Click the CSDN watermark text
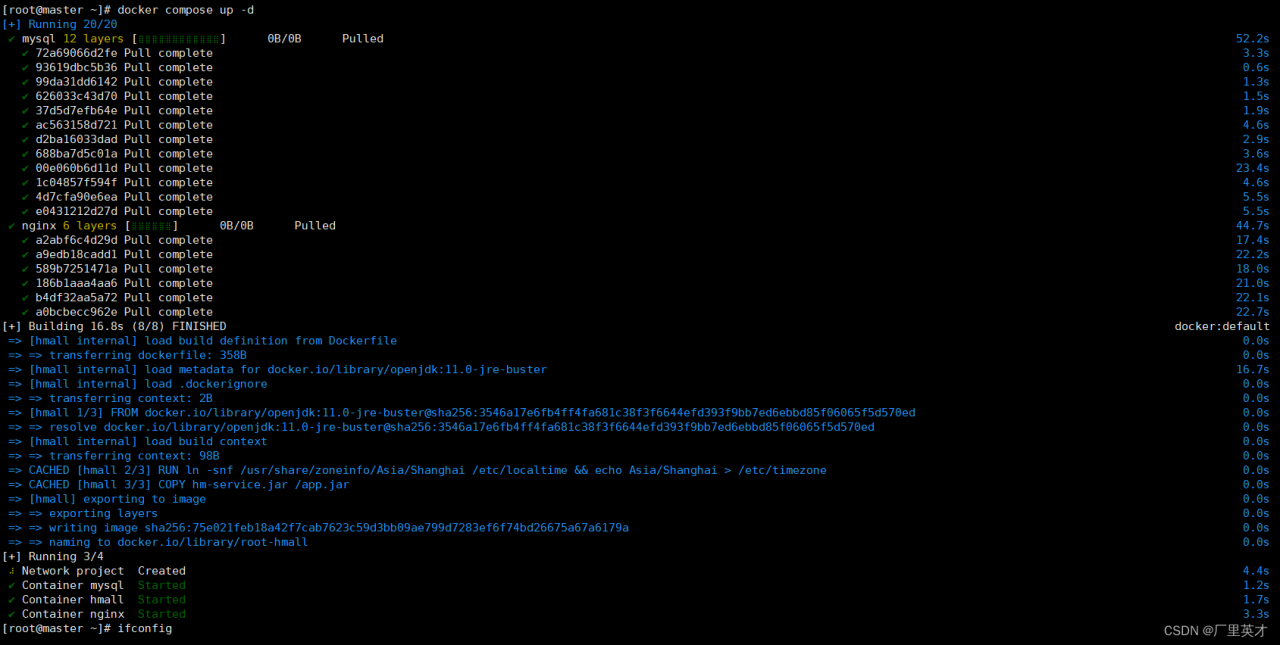Viewport: 1280px width, 645px height. click(x=1216, y=631)
